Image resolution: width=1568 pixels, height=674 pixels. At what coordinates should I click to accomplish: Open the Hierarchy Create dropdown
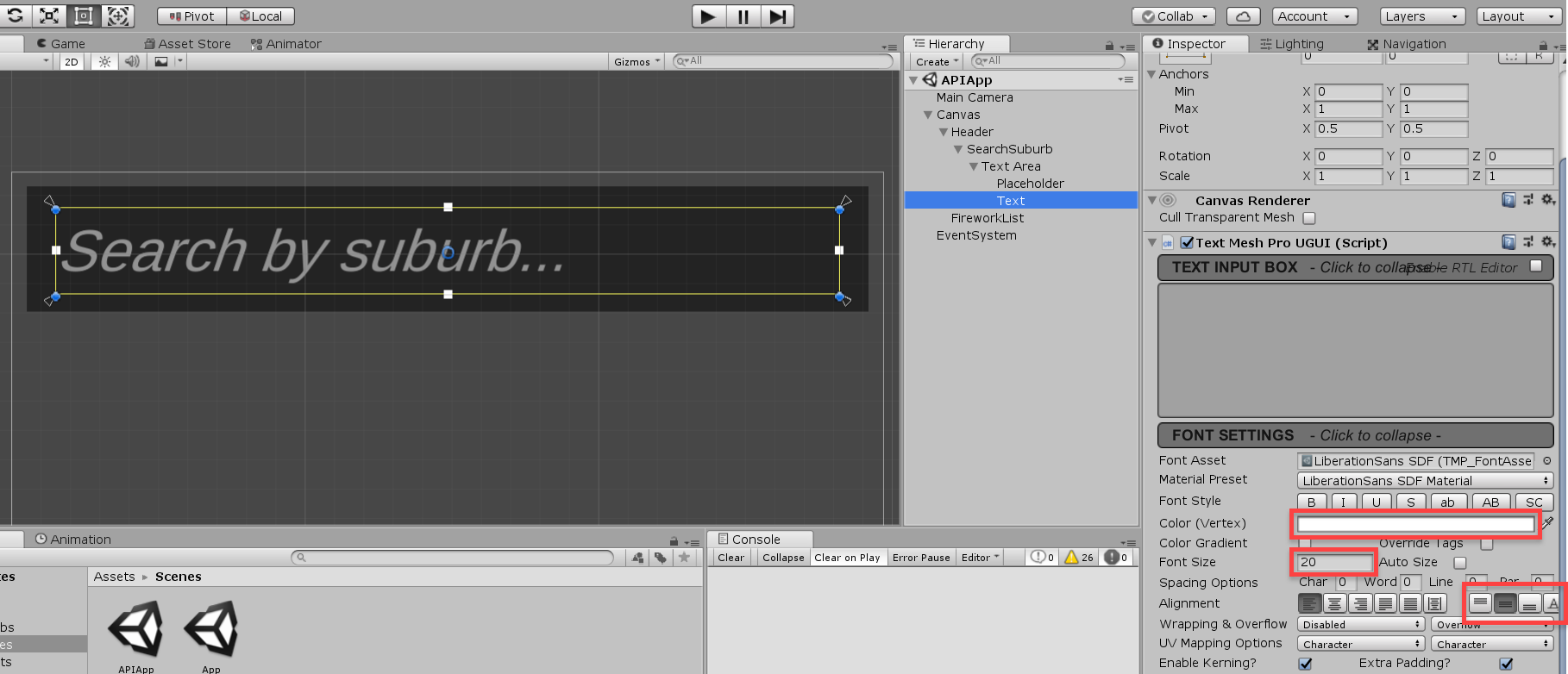click(x=937, y=61)
